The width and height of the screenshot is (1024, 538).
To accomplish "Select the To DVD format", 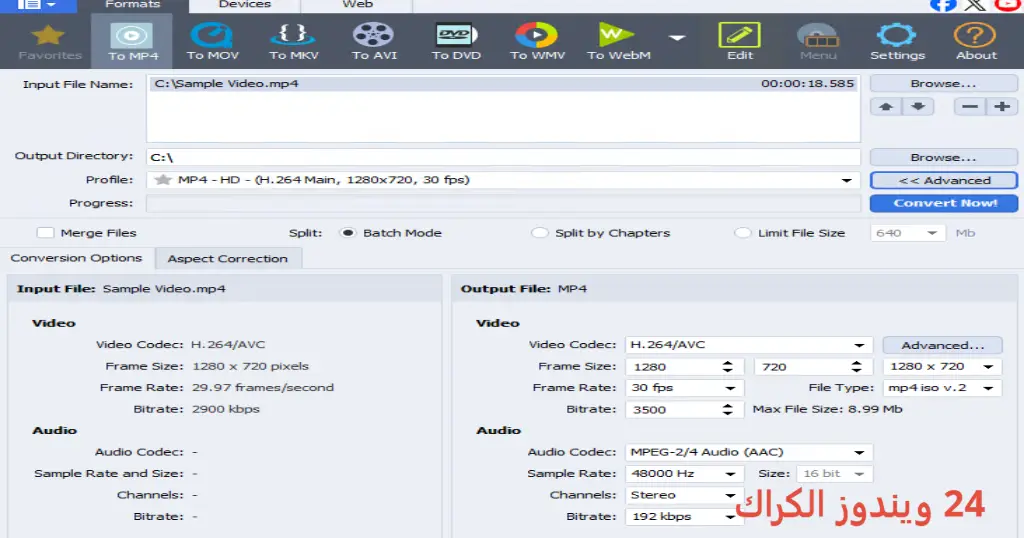I will tap(456, 41).
